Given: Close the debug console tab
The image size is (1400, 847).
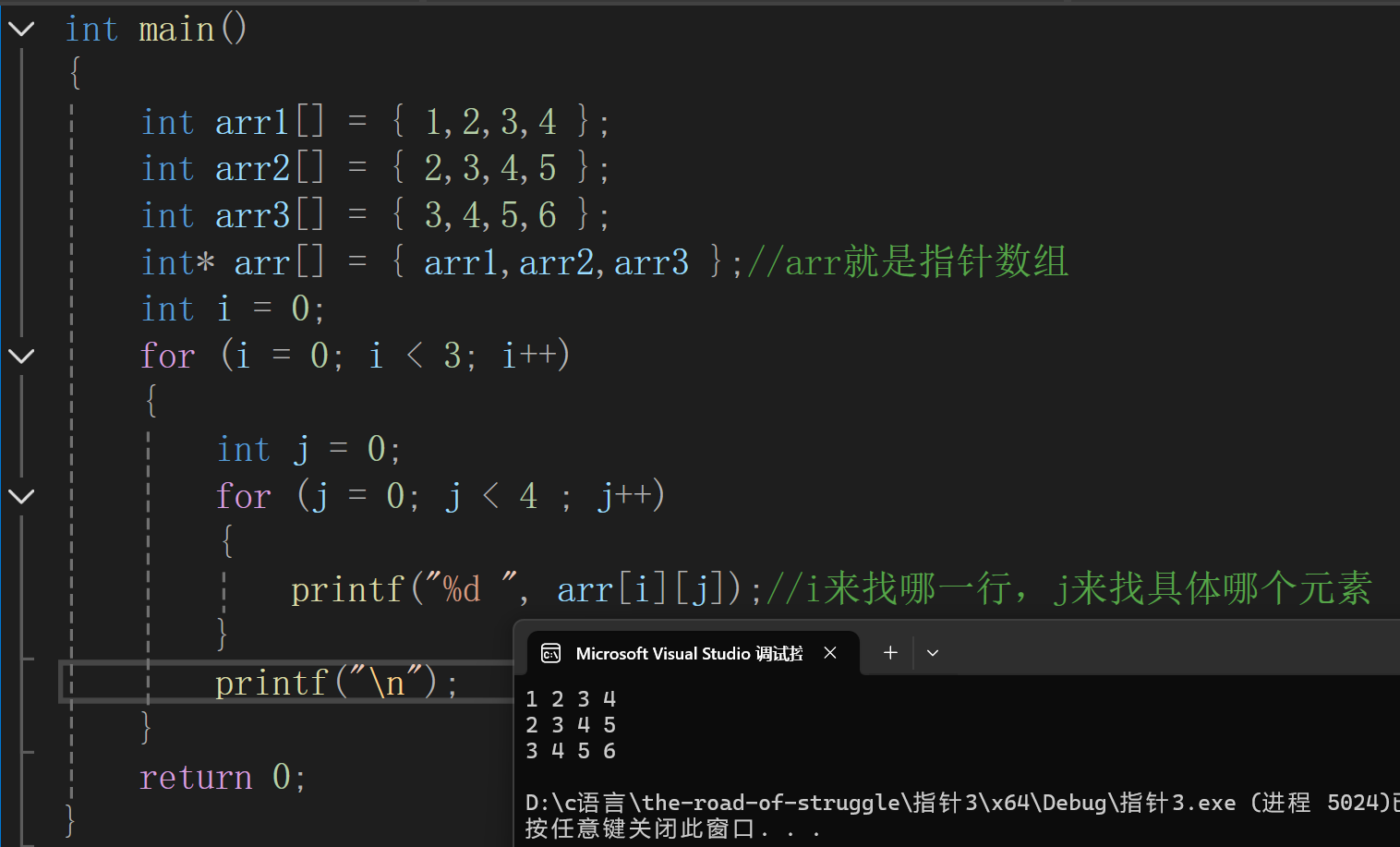Looking at the screenshot, I should coord(830,653).
